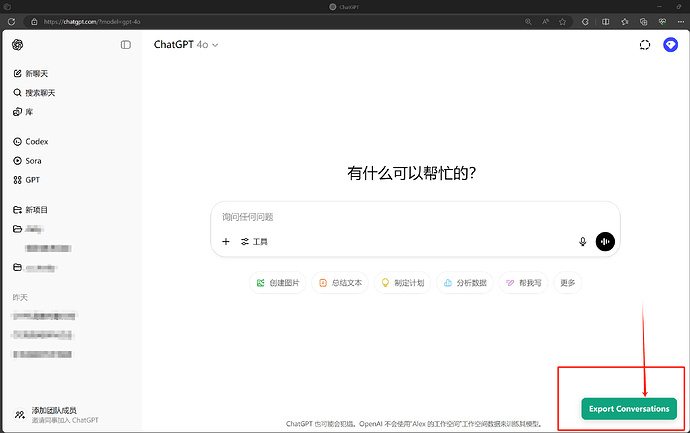Screen dimensions: 690x433
Task: Select the 总结文本 suggestion chip
Action: point(340,283)
